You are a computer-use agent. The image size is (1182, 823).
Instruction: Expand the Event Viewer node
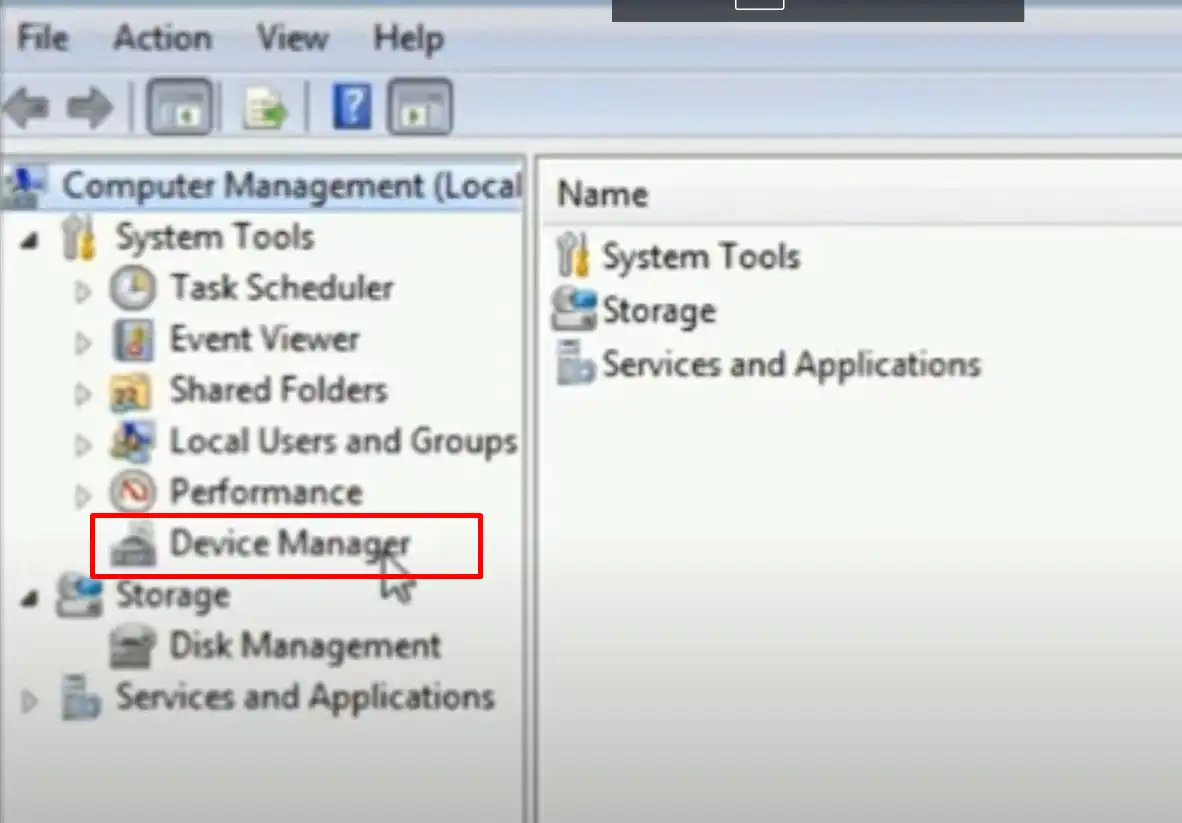[x=83, y=343]
